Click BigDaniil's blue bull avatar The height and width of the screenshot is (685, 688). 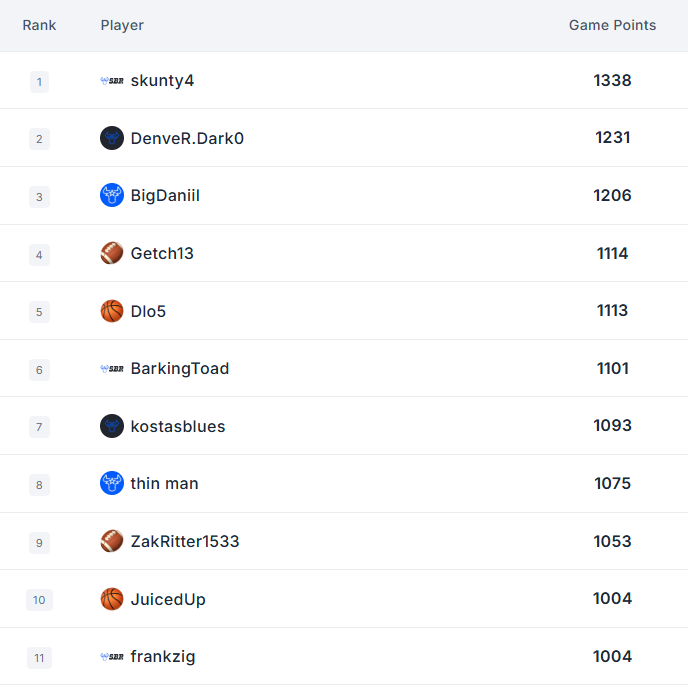[112, 196]
